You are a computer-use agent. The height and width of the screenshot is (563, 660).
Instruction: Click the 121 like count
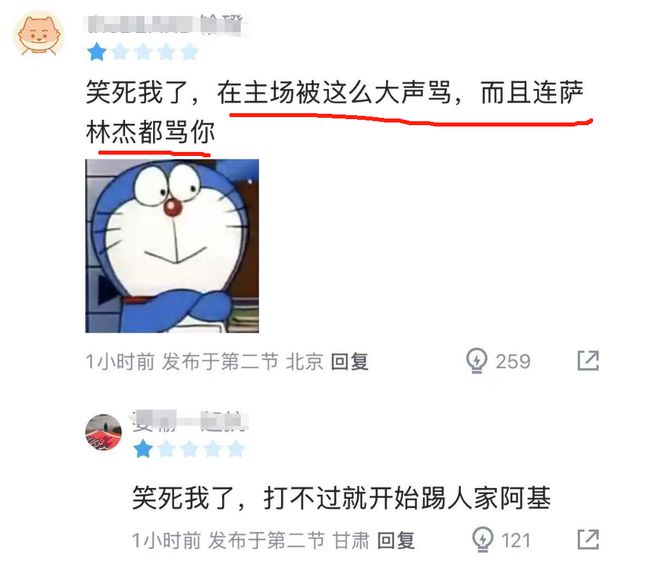[x=515, y=540]
